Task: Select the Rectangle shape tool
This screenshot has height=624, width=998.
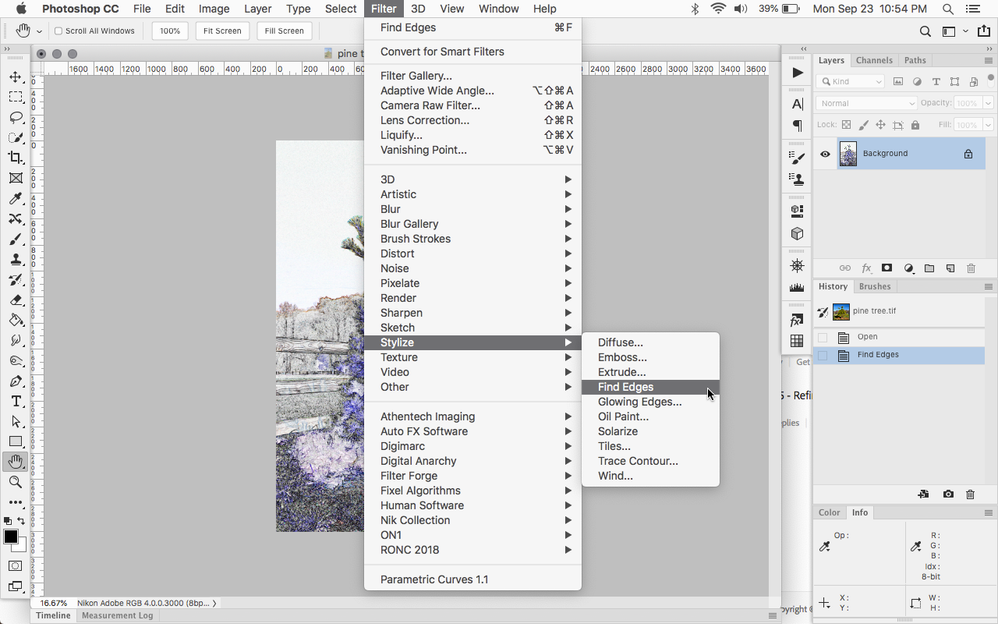Action: (15, 442)
